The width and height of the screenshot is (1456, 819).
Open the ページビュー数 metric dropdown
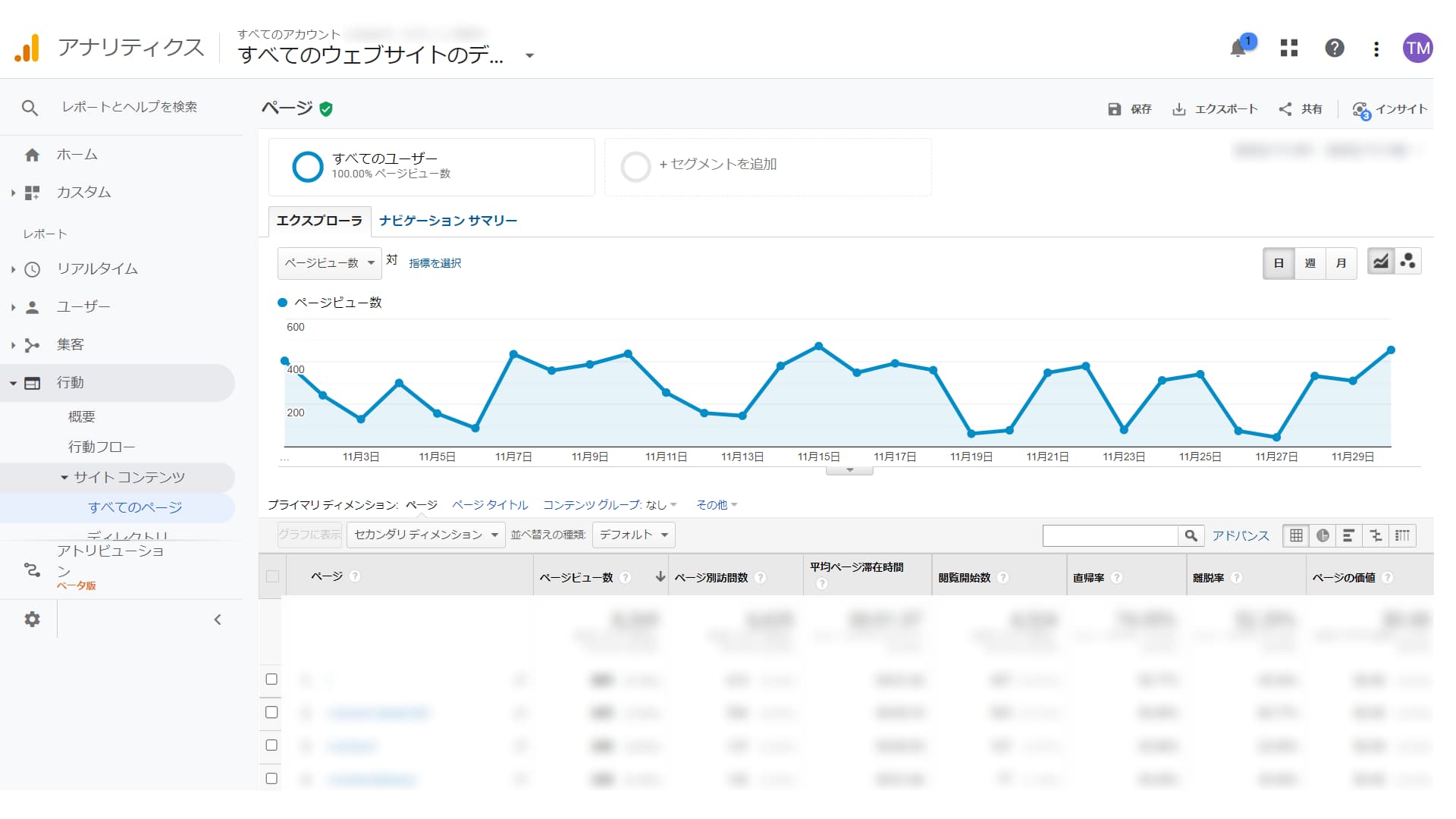coord(329,263)
